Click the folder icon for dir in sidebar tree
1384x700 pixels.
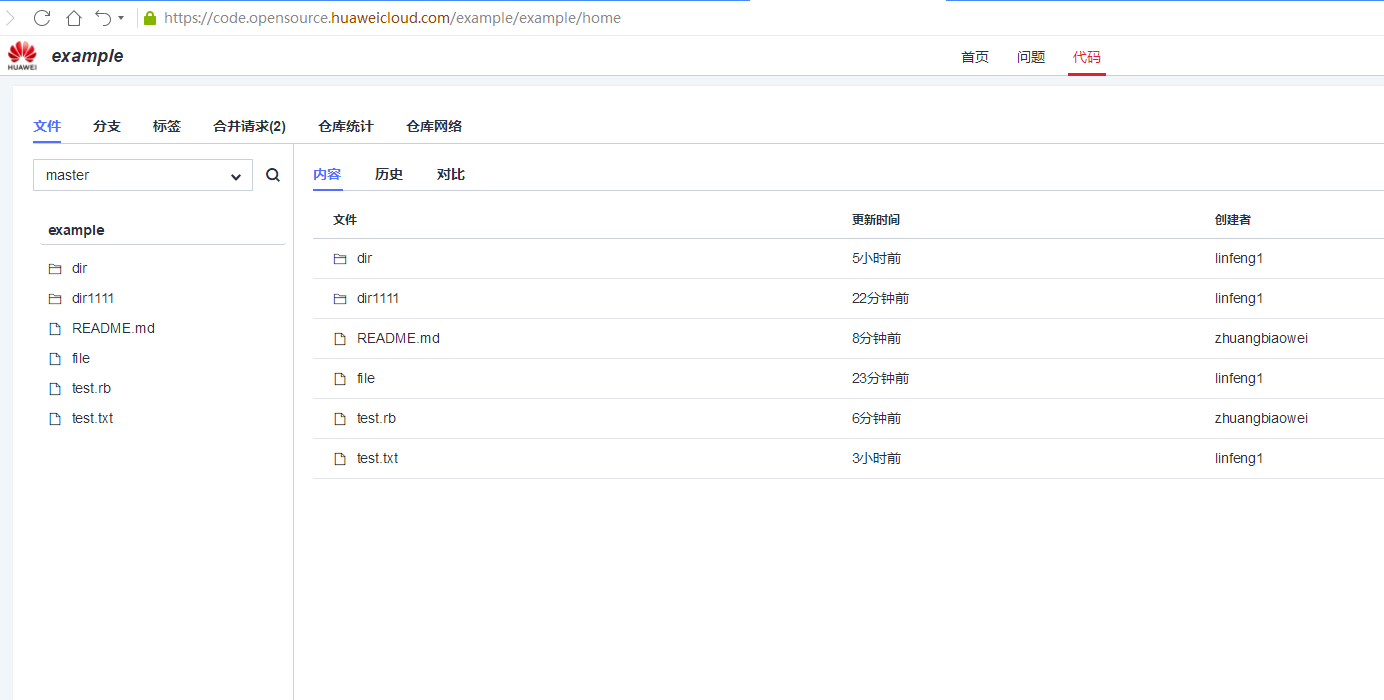[x=55, y=269]
